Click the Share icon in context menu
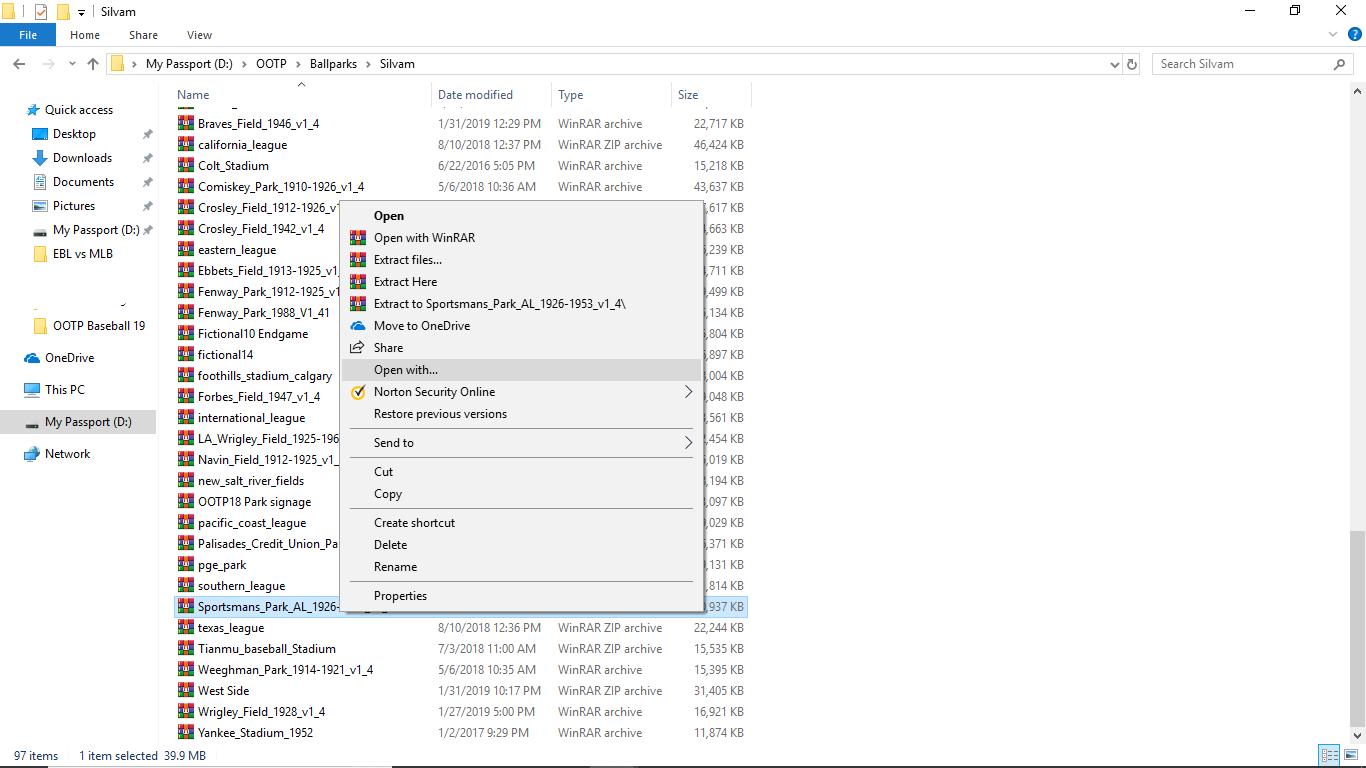 click(358, 348)
